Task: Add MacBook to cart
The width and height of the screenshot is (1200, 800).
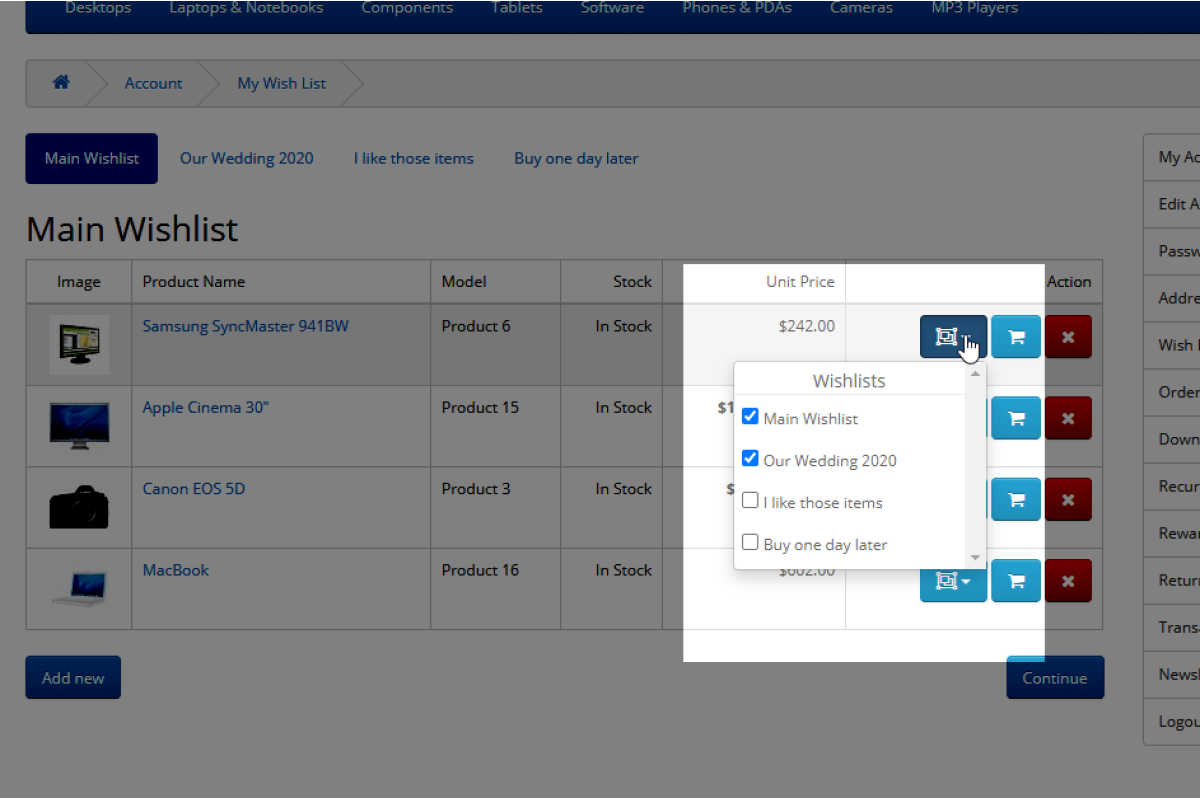Action: (1016, 581)
